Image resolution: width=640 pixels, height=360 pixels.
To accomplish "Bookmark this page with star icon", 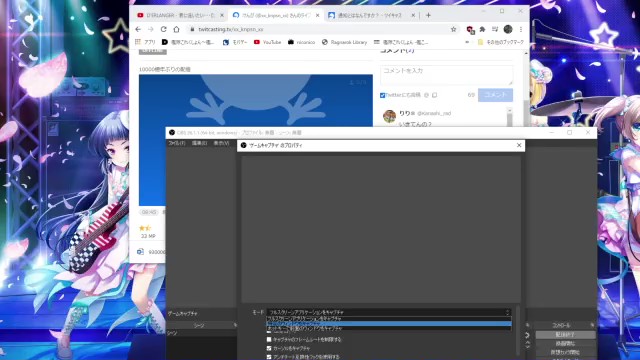I will [453, 29].
